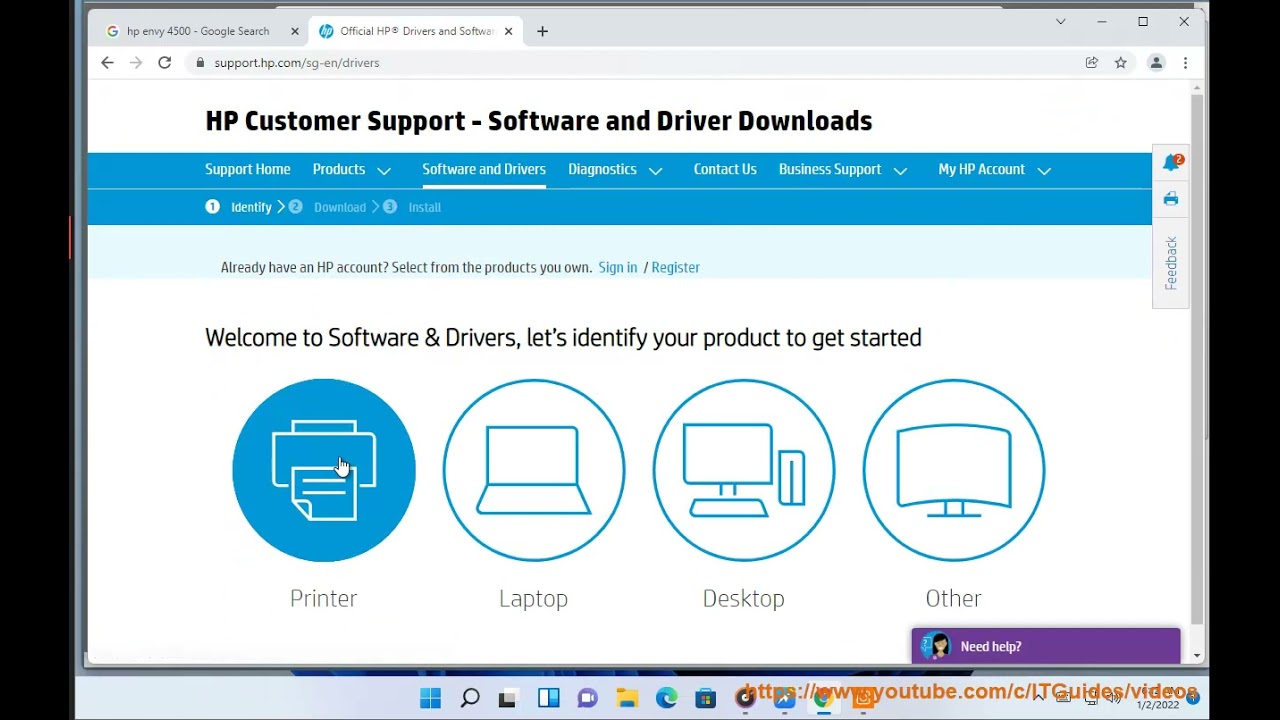Image resolution: width=1280 pixels, height=720 pixels.
Task: Select Software and Drivers nav item
Action: click(x=484, y=169)
